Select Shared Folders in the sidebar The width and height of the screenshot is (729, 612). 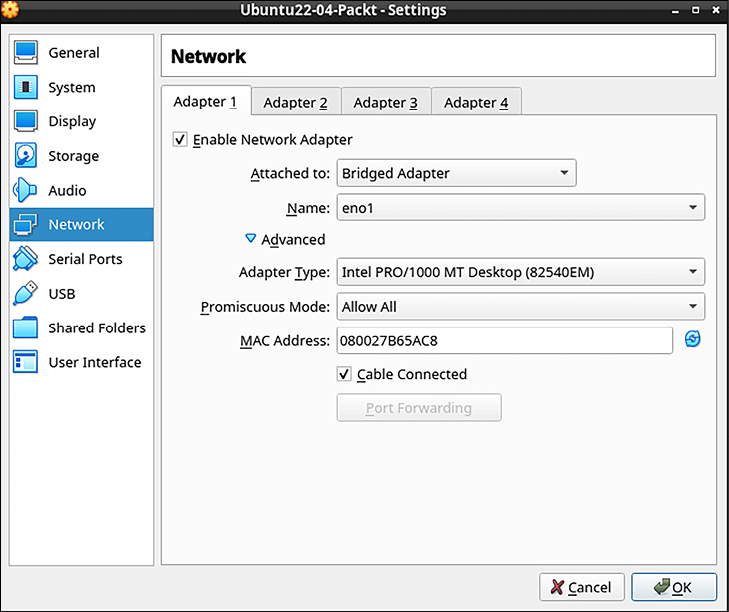[81, 327]
